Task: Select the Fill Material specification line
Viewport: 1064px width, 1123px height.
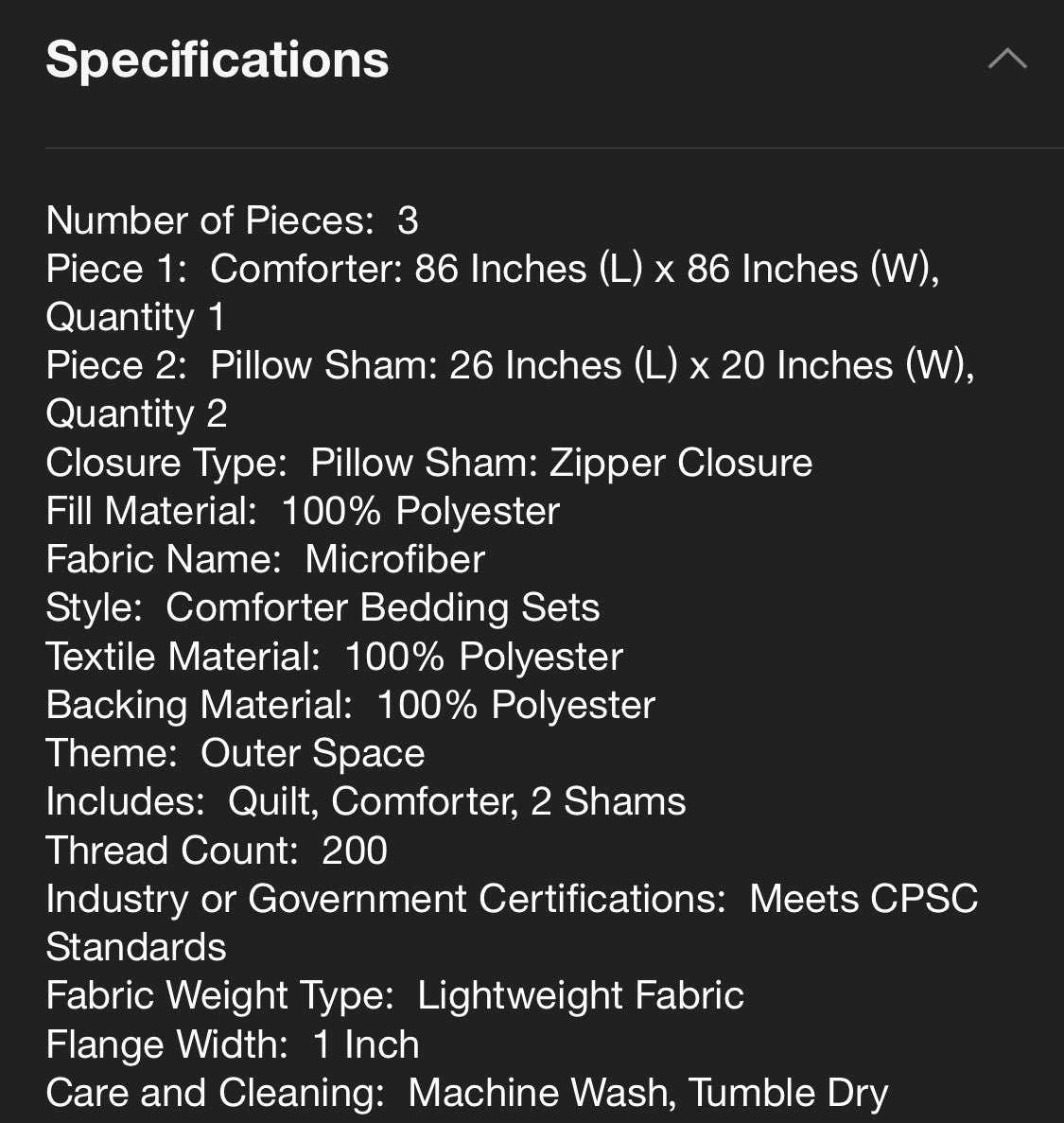Action: coord(303,512)
